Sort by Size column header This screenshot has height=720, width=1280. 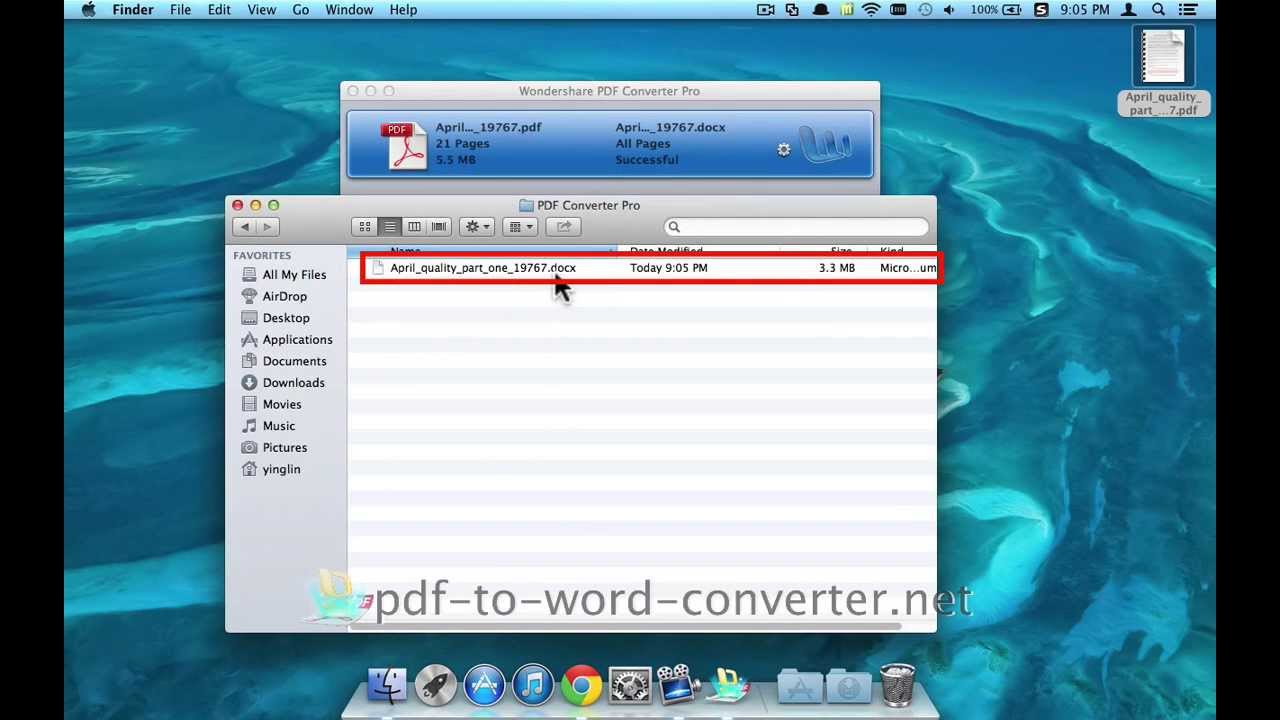[825, 251]
